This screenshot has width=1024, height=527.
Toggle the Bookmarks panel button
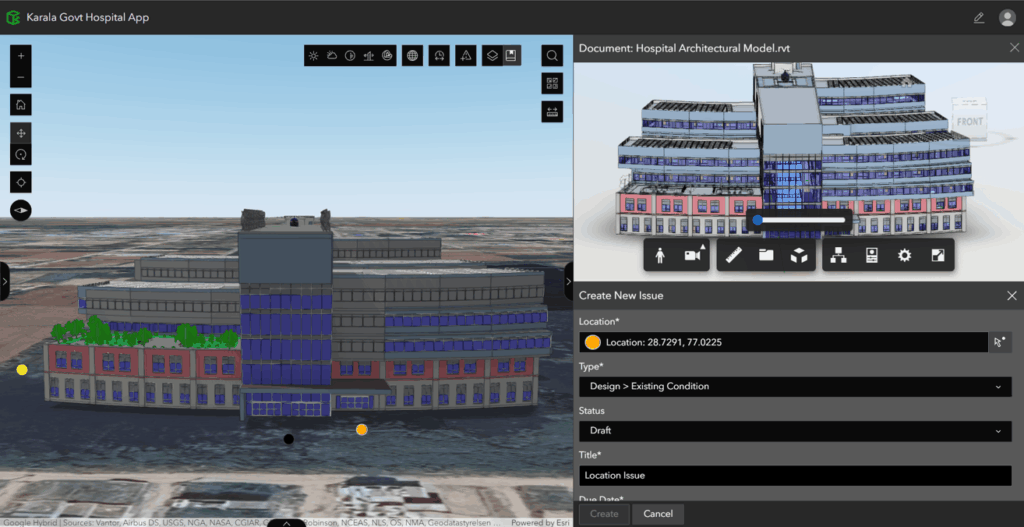click(x=512, y=56)
